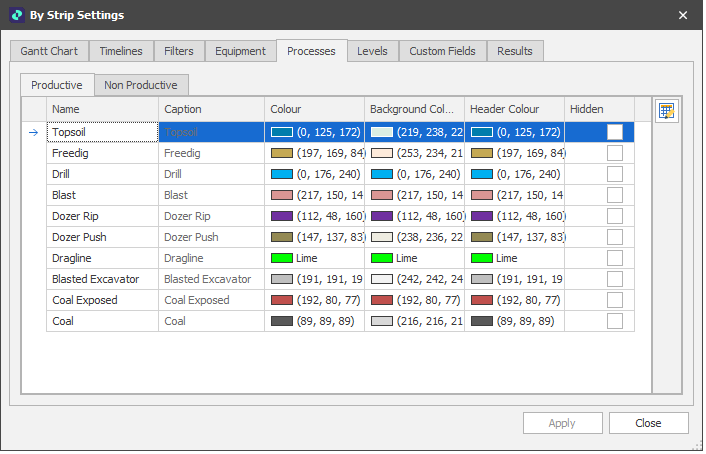Screen dimensions: 706x454
Task: Close the By Strip Settings dialog
Action: pos(683,15)
